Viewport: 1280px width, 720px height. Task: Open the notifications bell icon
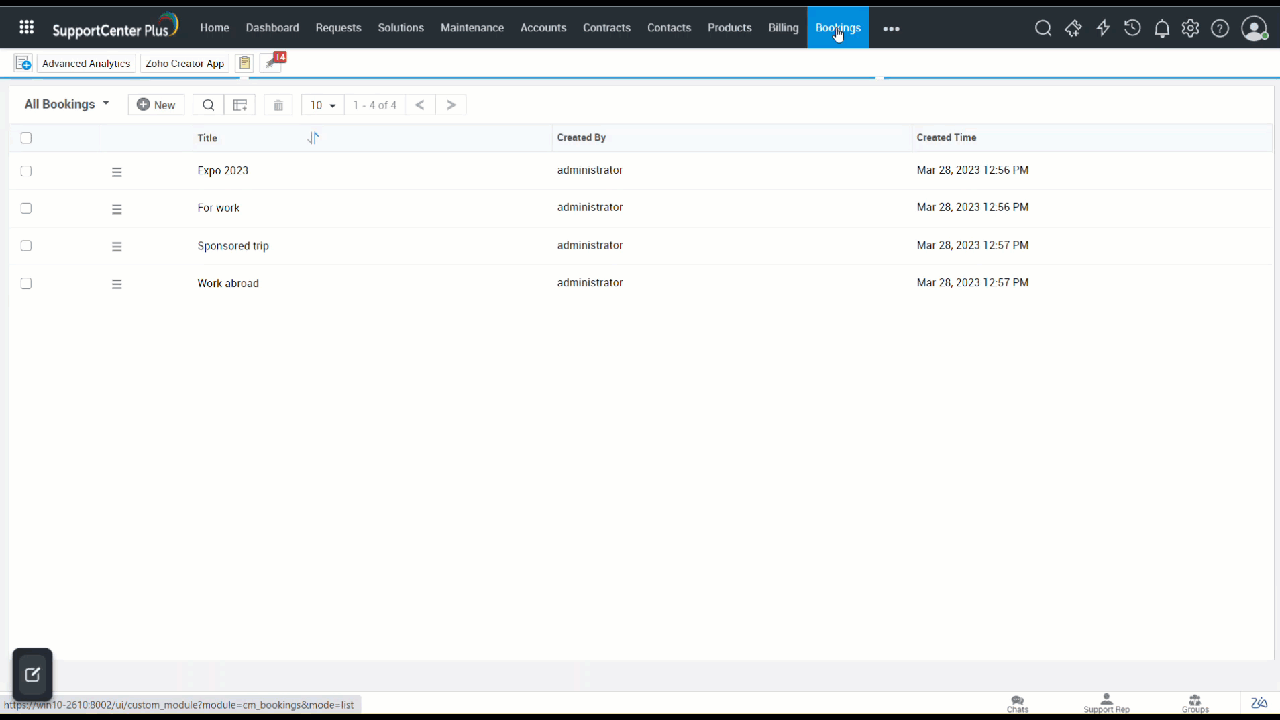click(x=1161, y=28)
